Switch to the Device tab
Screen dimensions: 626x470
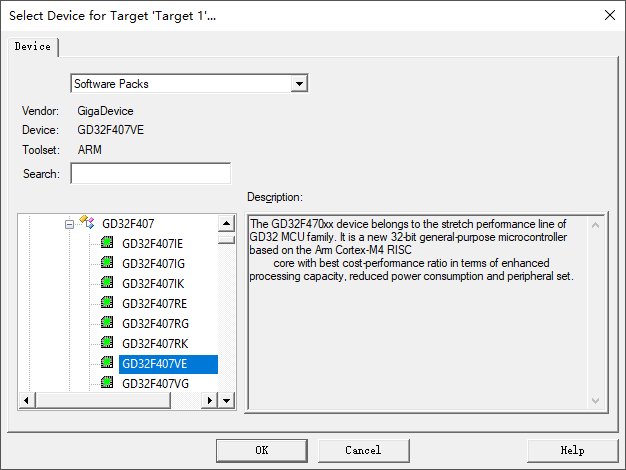pos(33,47)
